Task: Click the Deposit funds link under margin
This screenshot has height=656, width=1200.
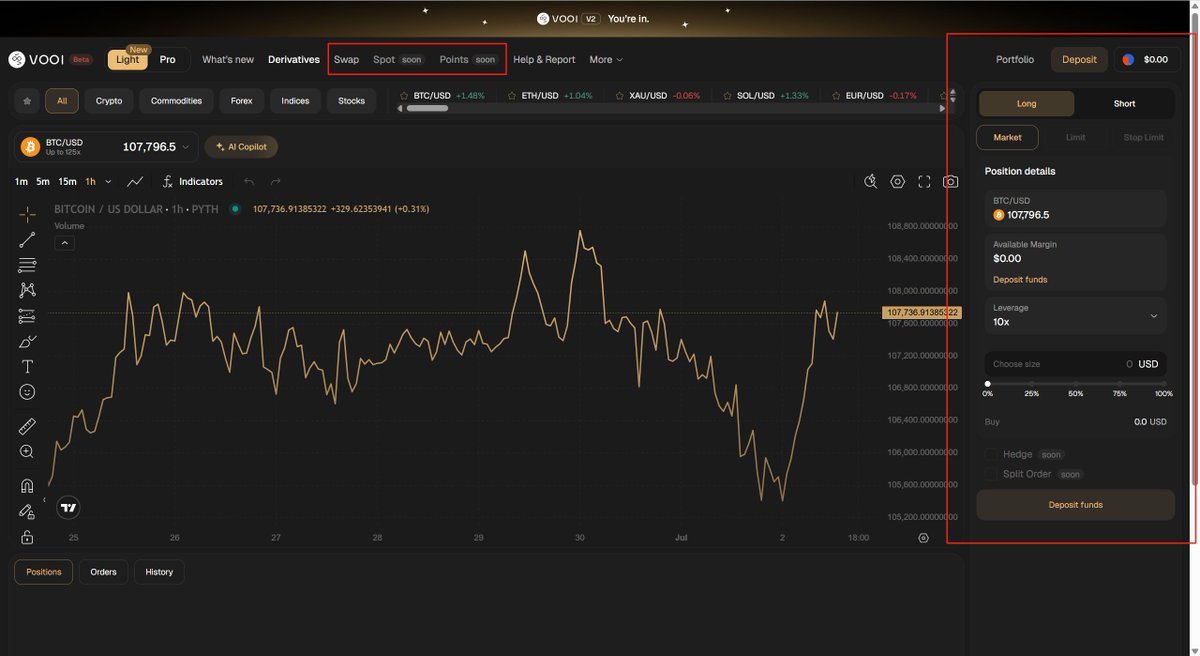Action: click(x=1020, y=280)
